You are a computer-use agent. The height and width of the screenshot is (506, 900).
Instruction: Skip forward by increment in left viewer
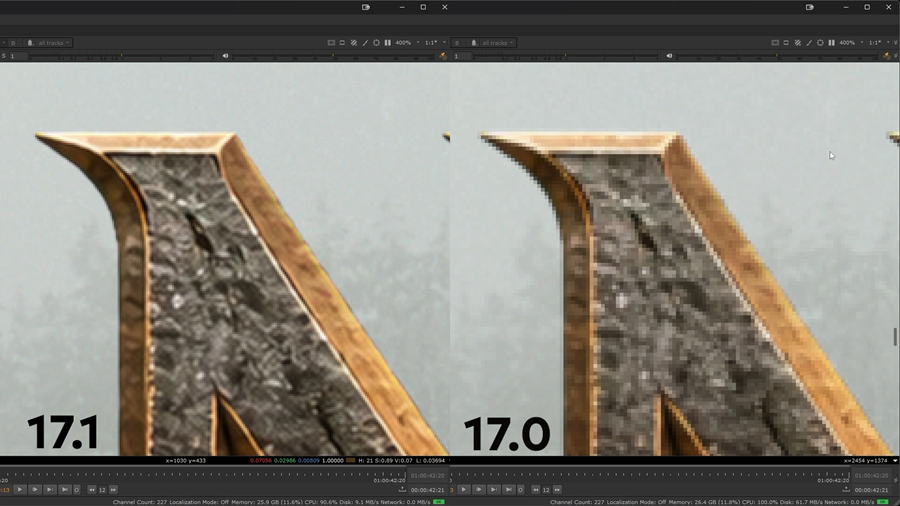click(113, 489)
